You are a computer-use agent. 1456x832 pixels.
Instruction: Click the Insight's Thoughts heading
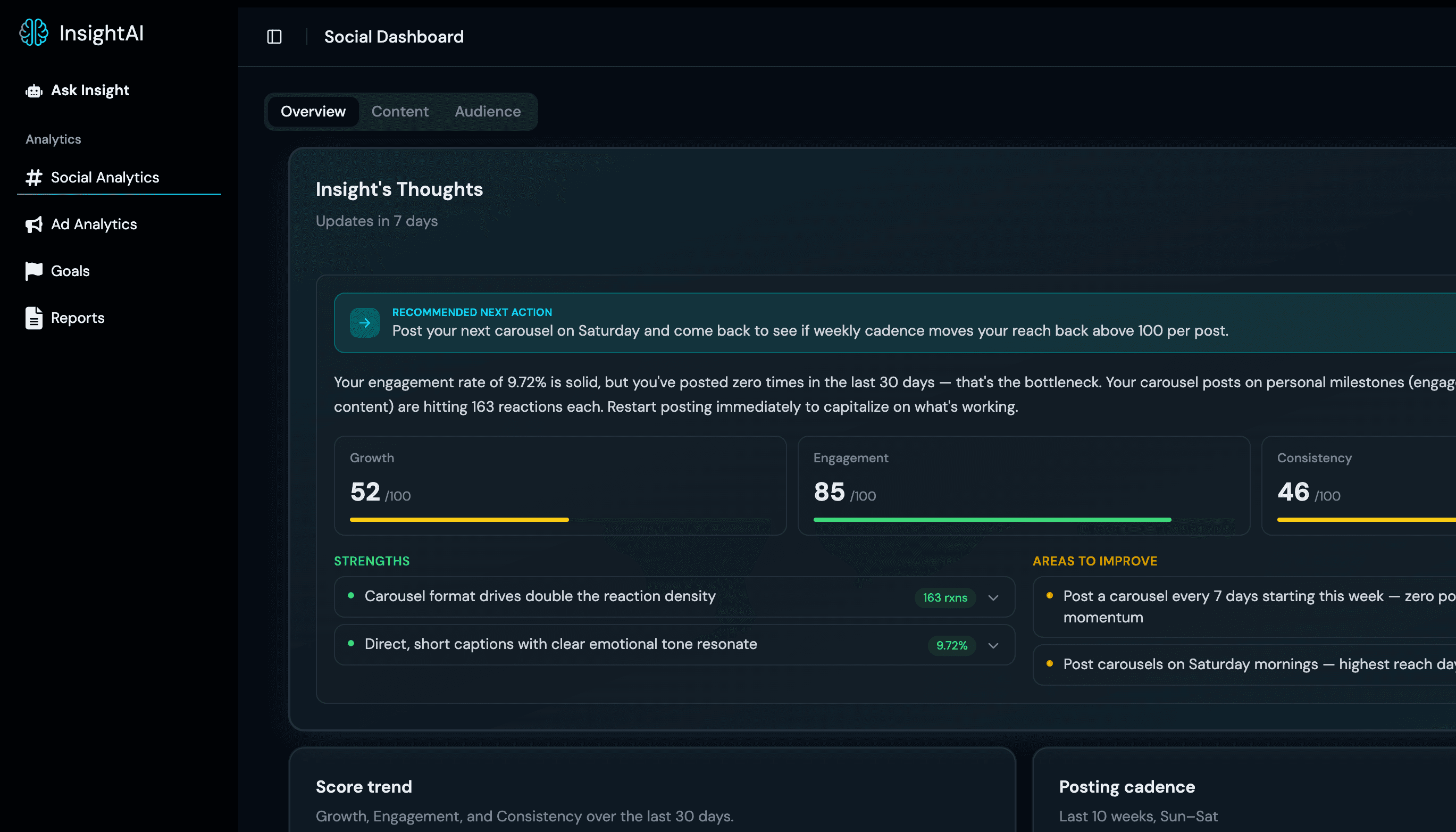tap(399, 190)
